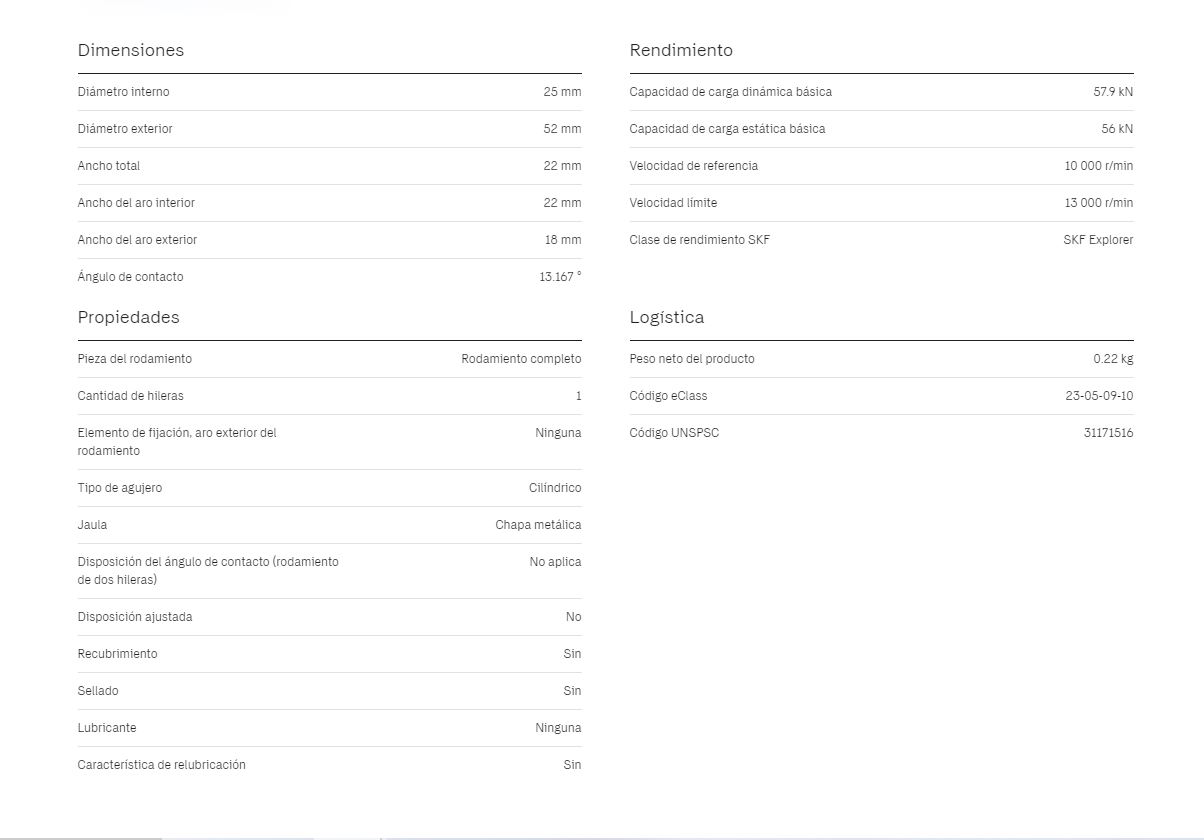Click the SKF Explorer value

[1098, 240]
